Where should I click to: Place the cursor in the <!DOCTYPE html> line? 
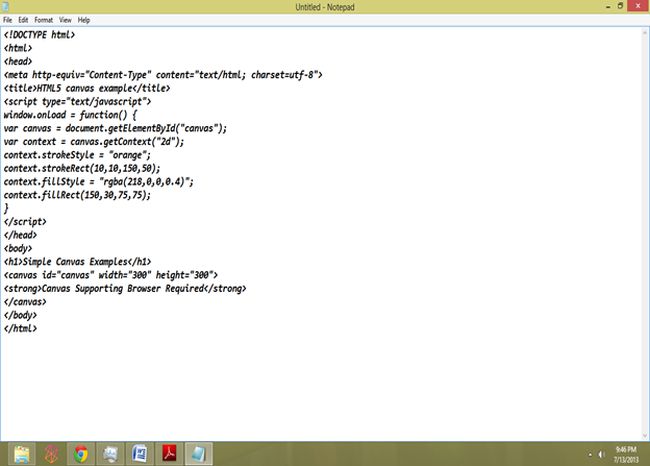(x=39, y=35)
